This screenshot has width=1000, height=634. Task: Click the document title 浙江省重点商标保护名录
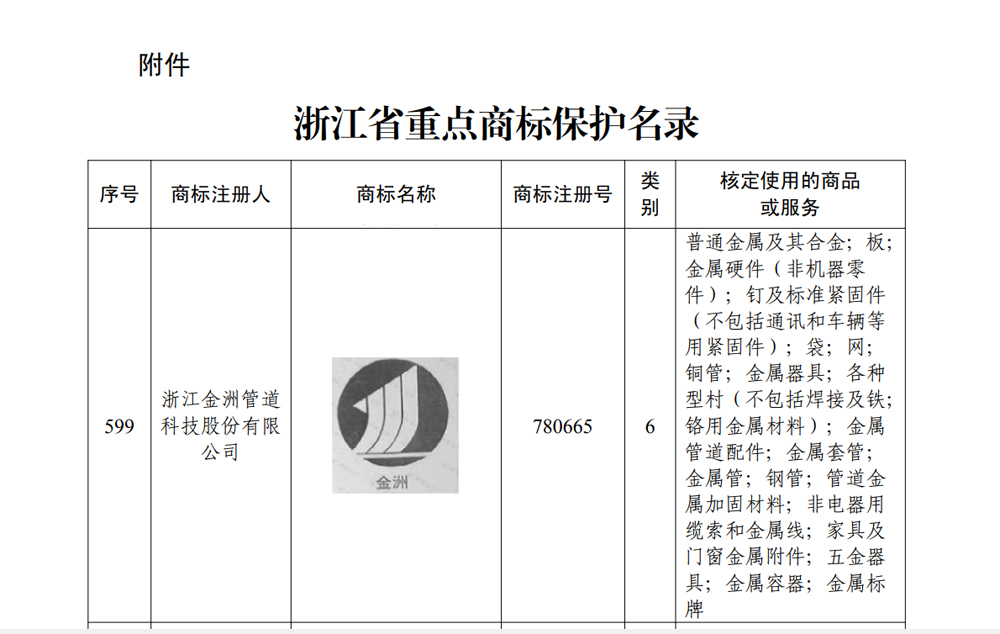(x=496, y=124)
